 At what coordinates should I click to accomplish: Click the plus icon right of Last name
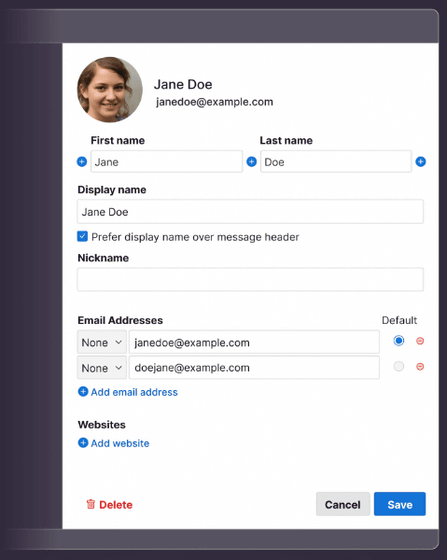(421, 162)
